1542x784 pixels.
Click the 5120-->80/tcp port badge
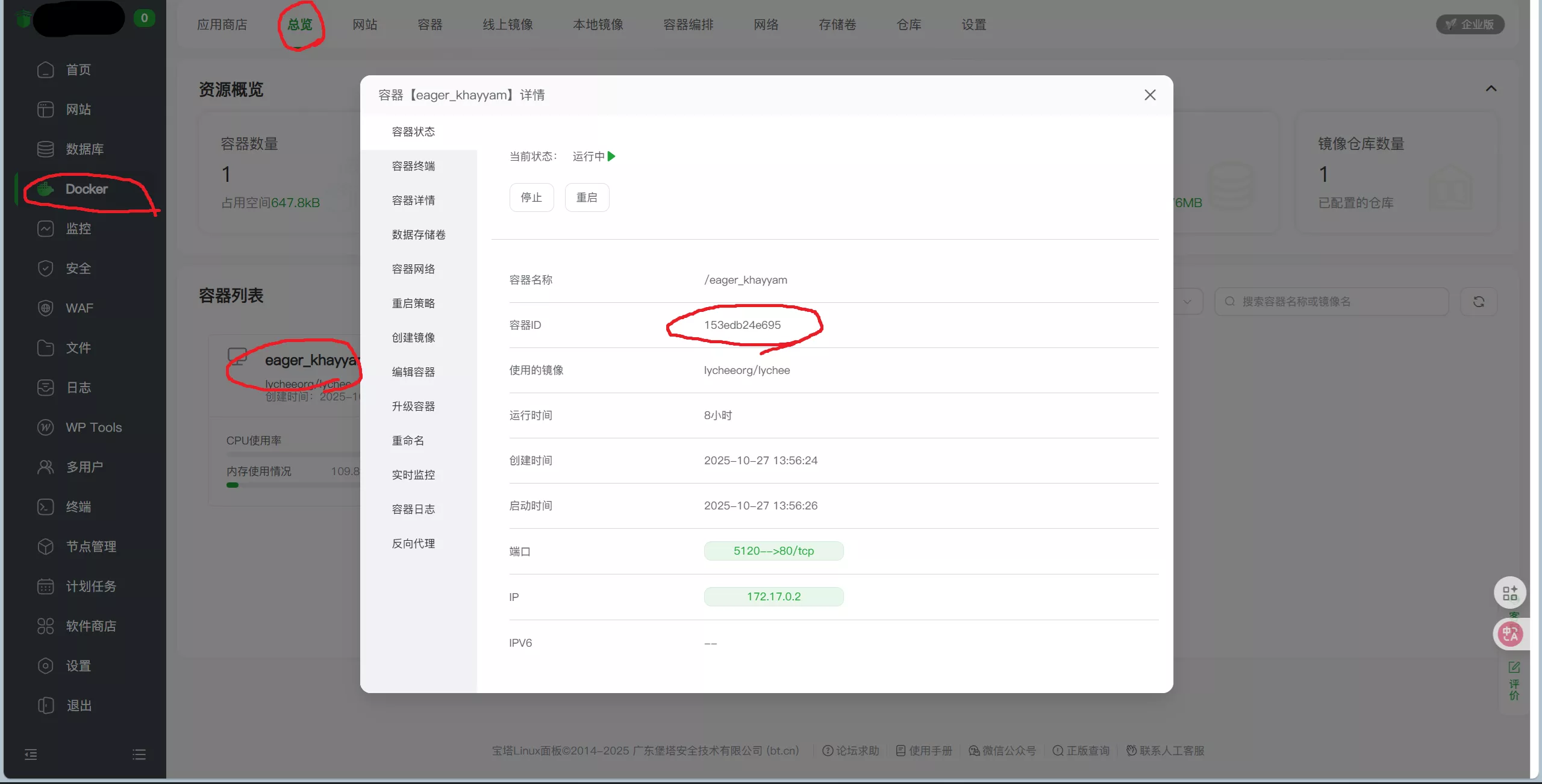coord(773,551)
